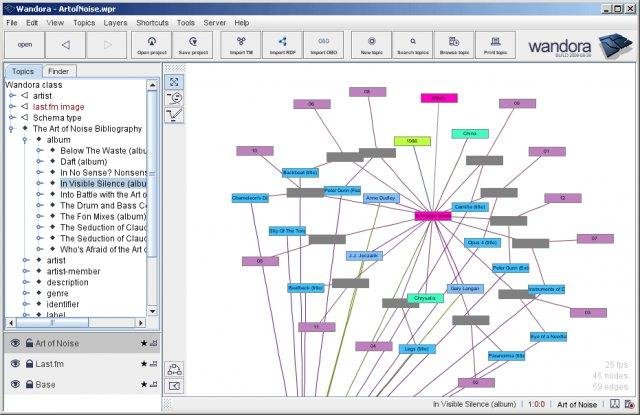Select the Chrysalis graph node
Screen dimensions: 640x415
pos(425,298)
